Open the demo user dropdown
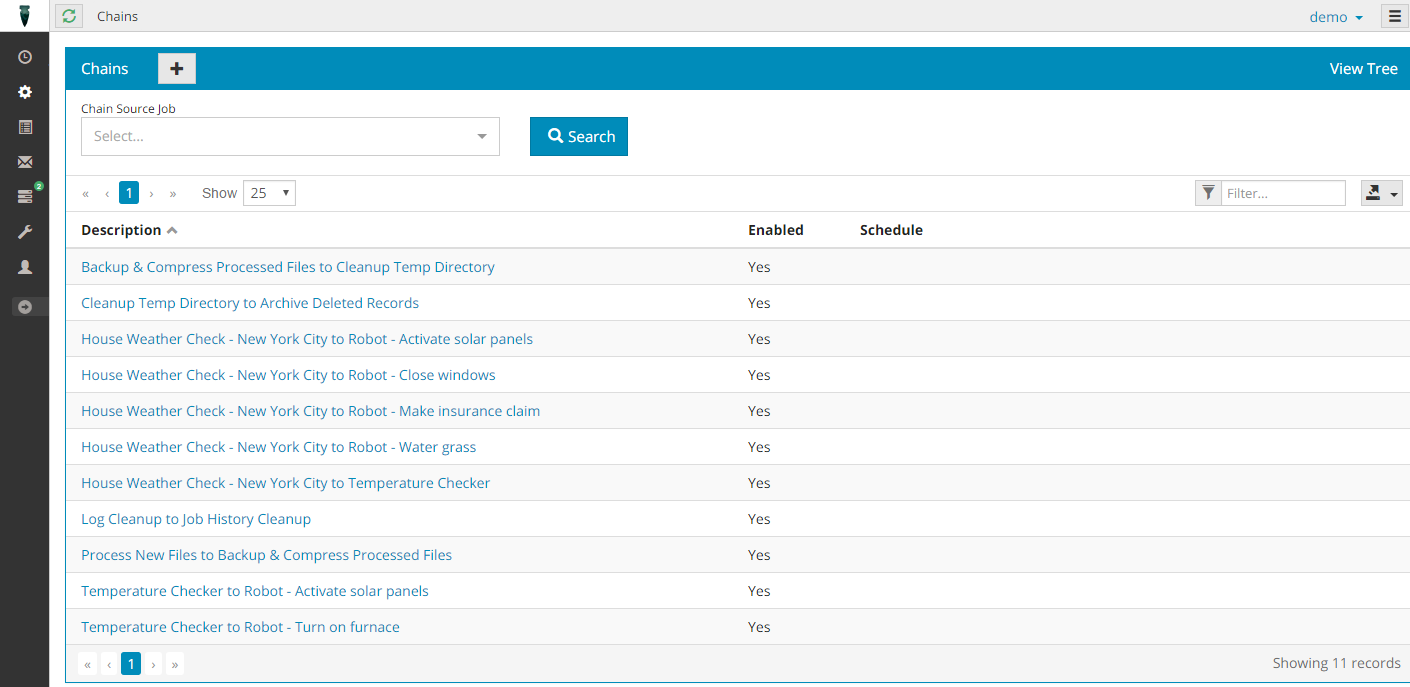This screenshot has width=1410, height=687. point(1336,17)
